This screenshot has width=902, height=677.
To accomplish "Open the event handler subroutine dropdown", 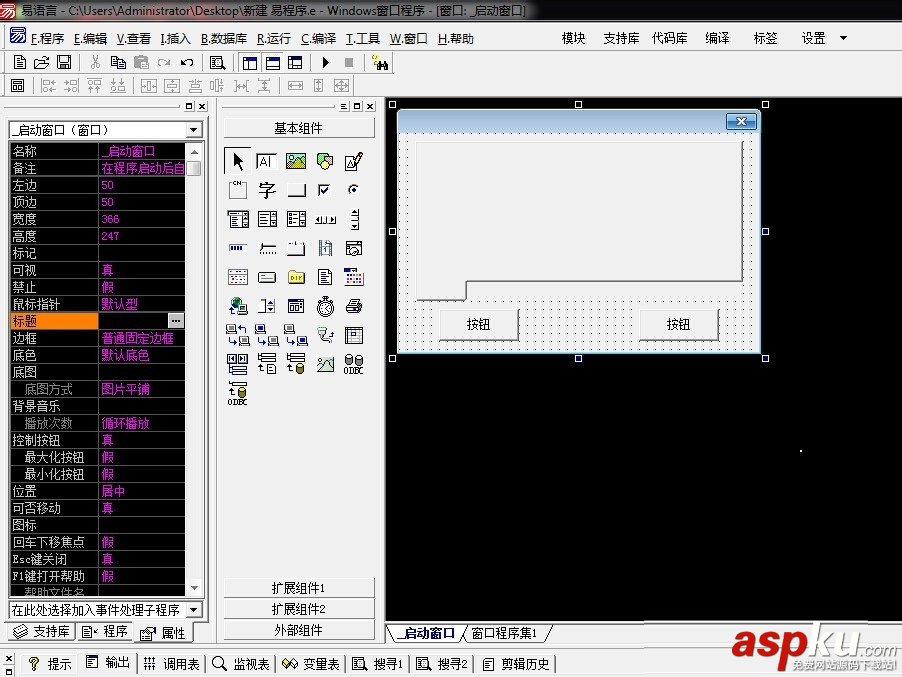I will [193, 609].
